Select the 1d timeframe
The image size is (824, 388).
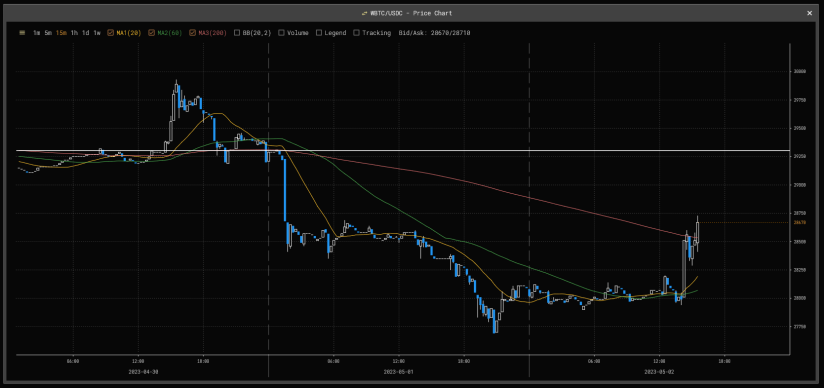(86, 33)
